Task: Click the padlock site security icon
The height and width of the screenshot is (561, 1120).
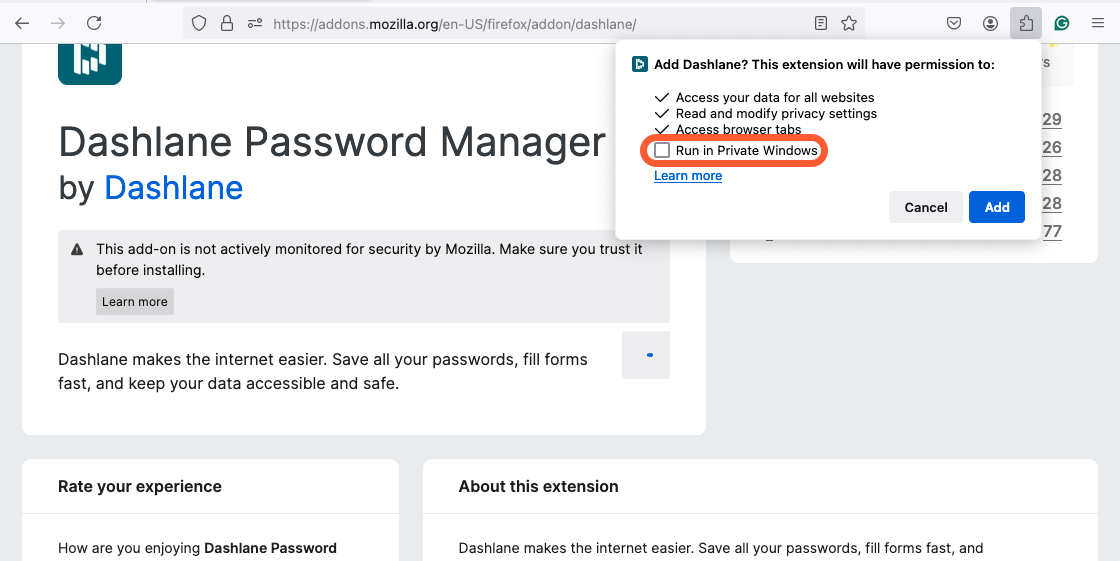Action: 227,24
